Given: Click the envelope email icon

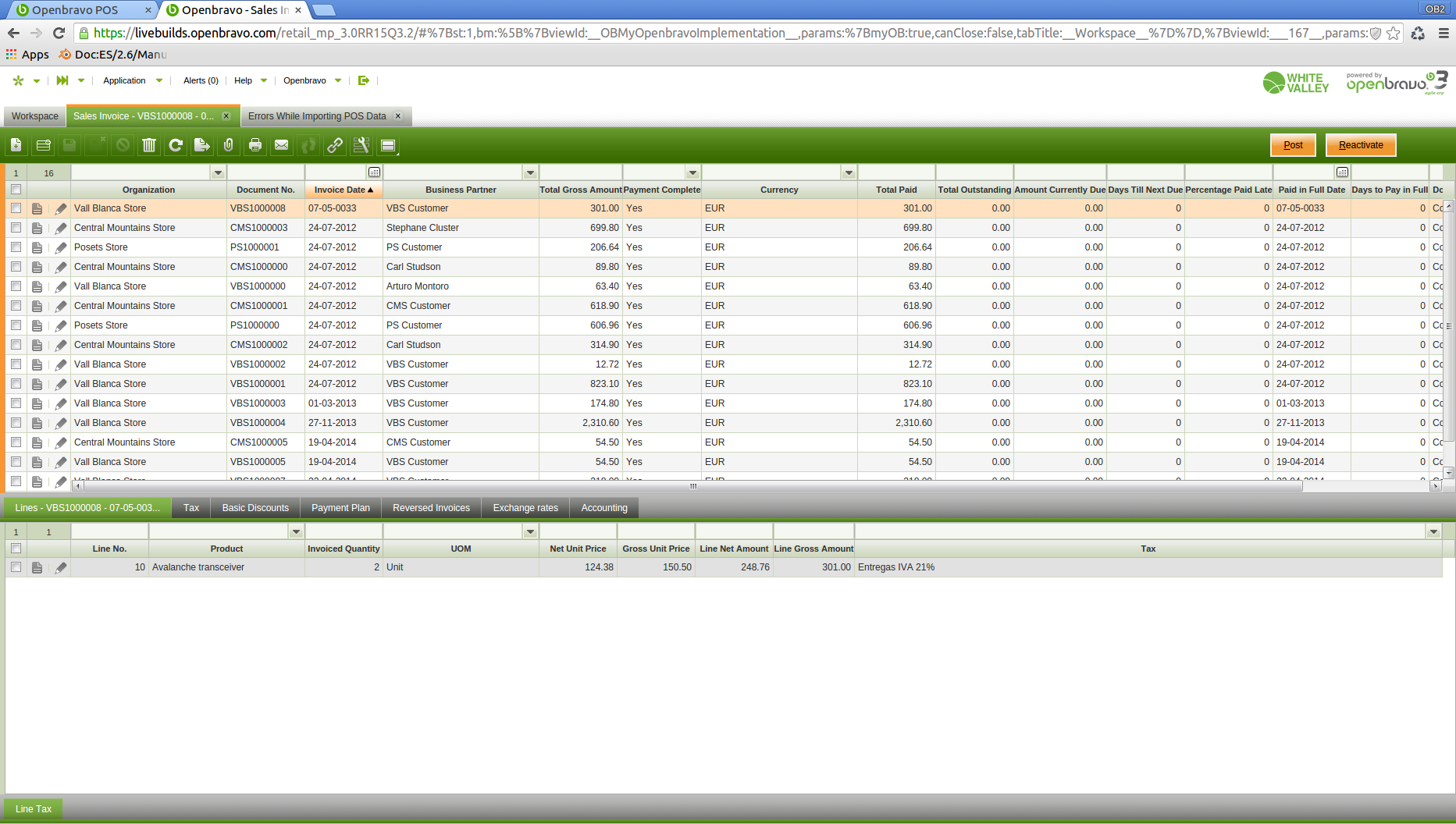Looking at the screenshot, I should [x=281, y=145].
